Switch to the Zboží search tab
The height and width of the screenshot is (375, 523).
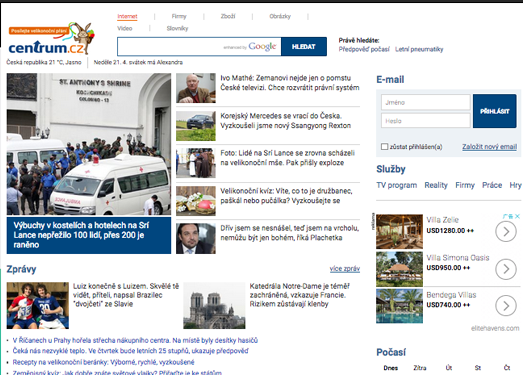coord(228,16)
